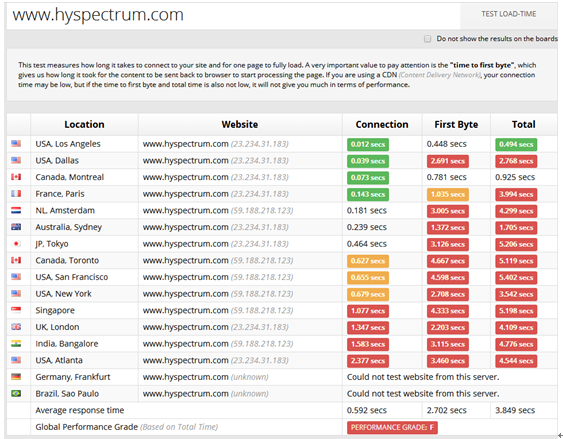This screenshot has width=563, height=439.
Task: Click the red 5.206 secs Tokyo total badge
Action: (516, 244)
